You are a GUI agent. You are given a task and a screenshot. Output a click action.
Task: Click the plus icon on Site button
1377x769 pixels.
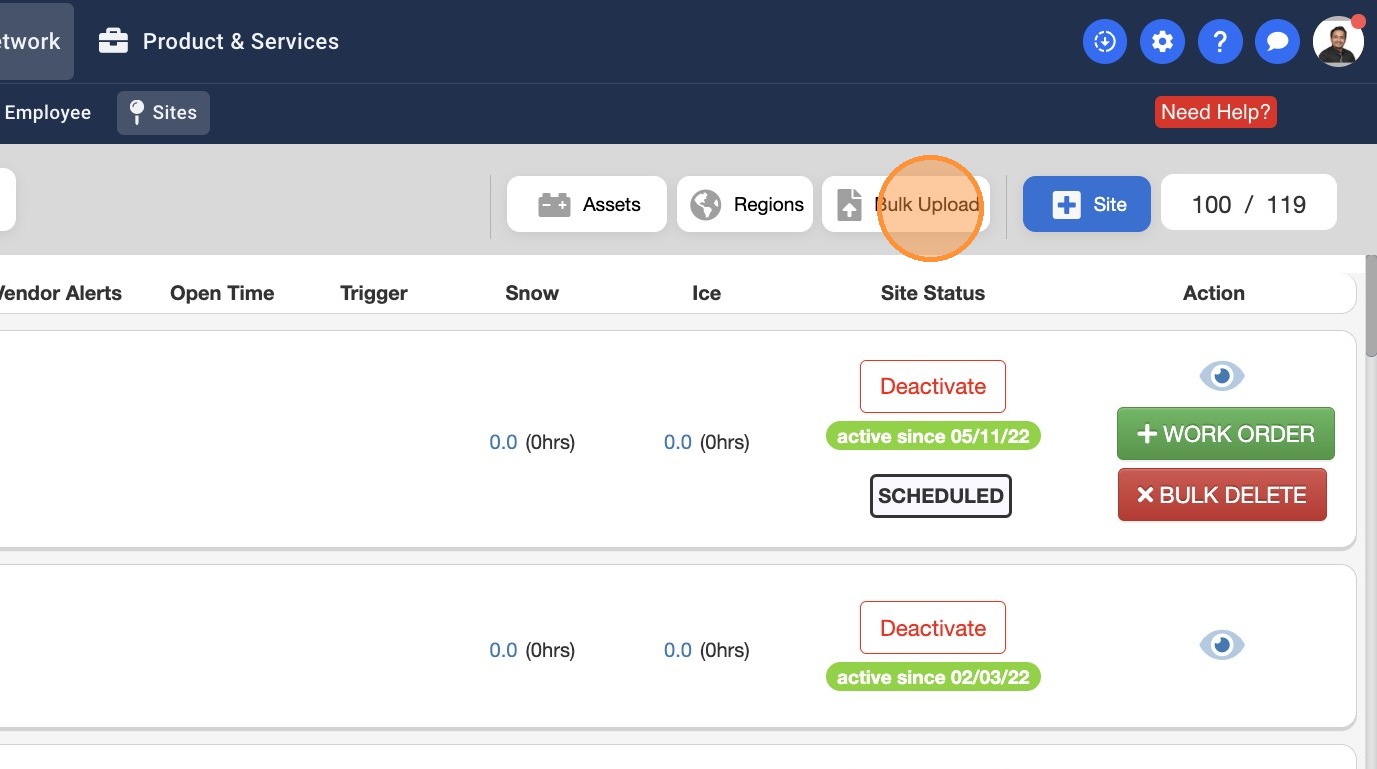(1067, 205)
